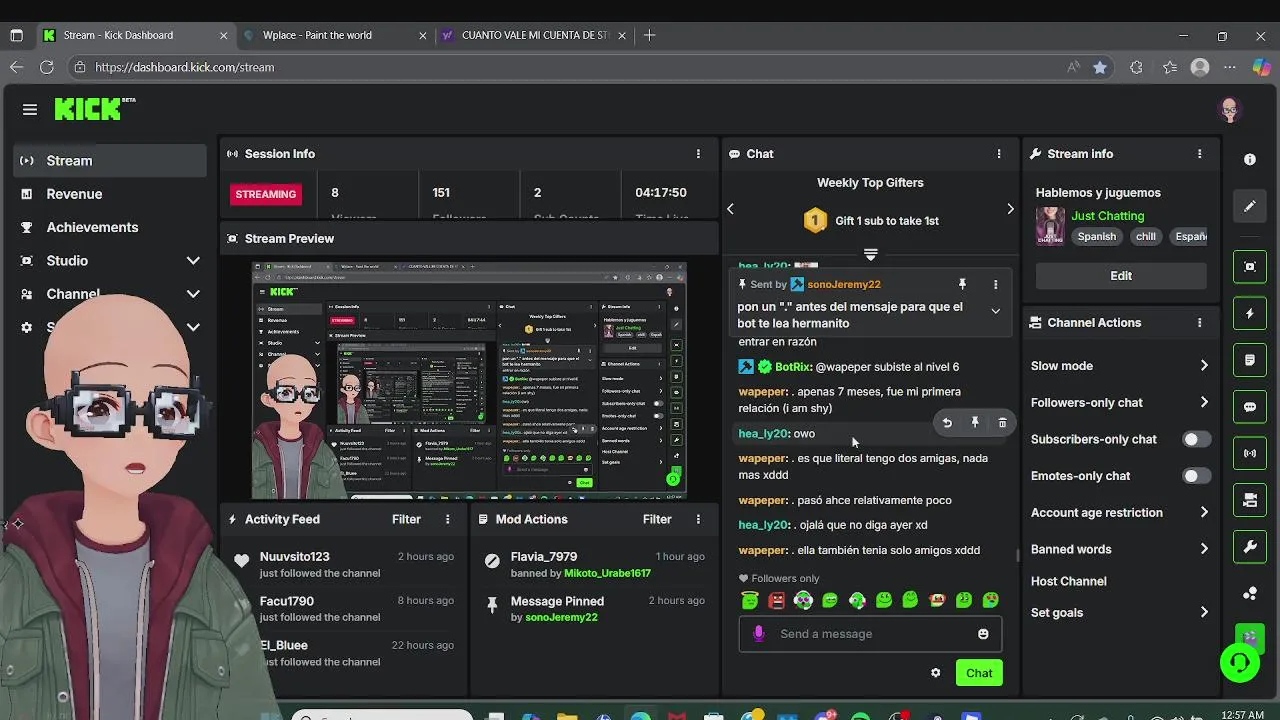
Task: Delete the owo chat message with the trash icon
Action: click(x=1002, y=423)
